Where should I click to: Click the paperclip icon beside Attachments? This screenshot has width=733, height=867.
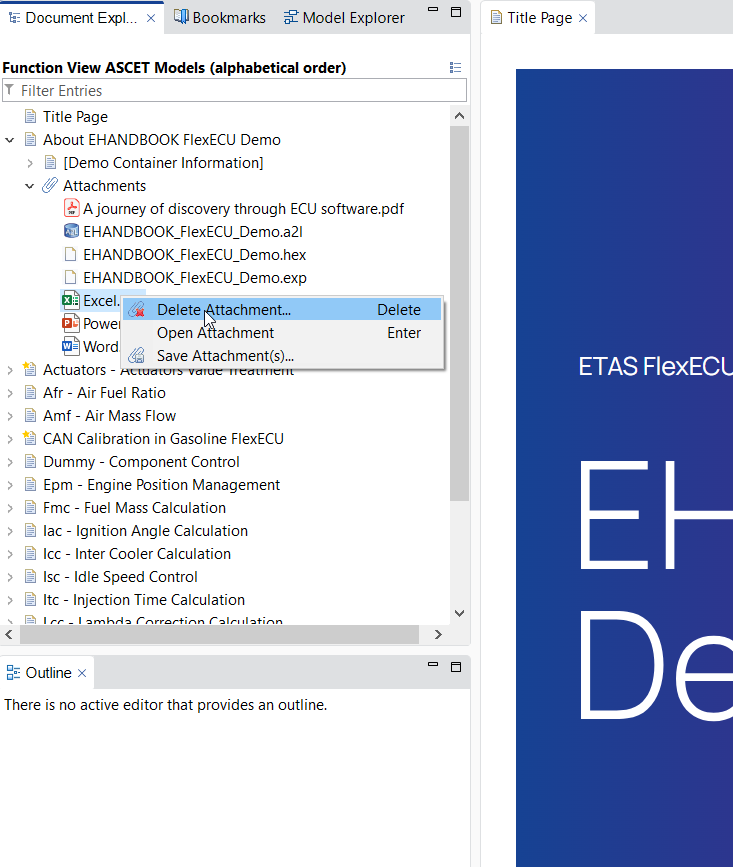click(50, 186)
